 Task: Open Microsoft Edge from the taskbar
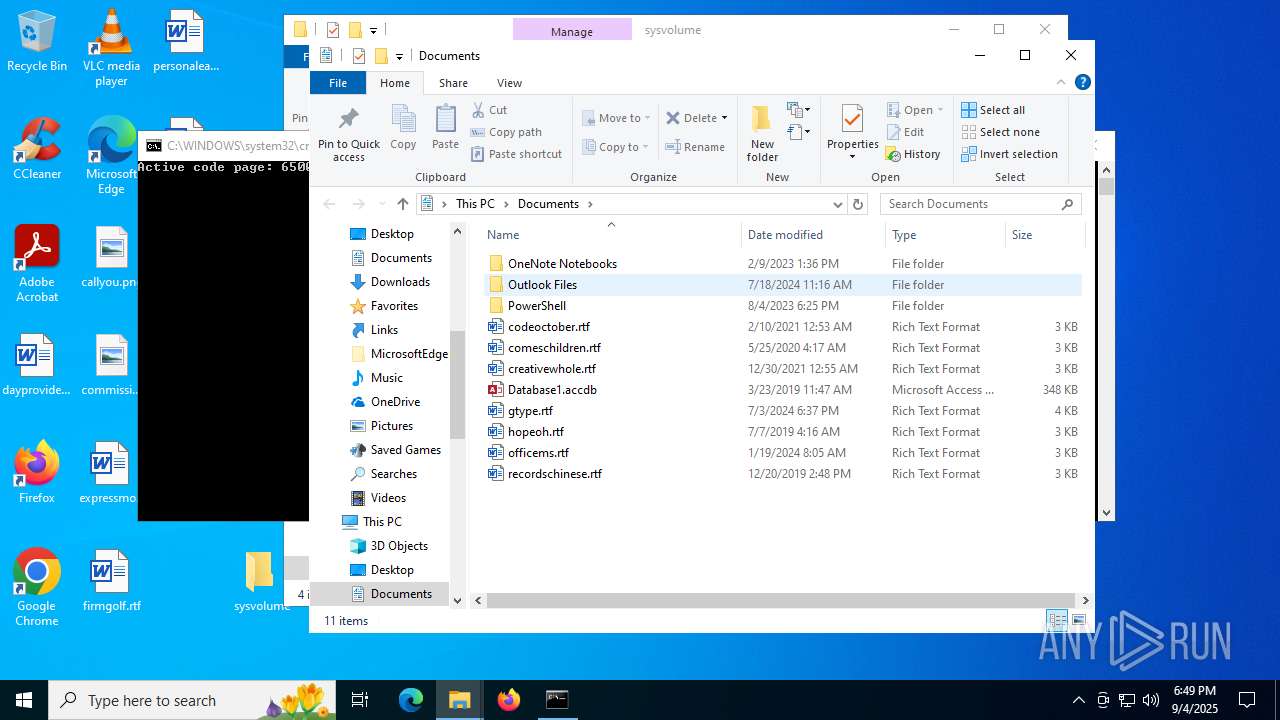tap(411, 700)
